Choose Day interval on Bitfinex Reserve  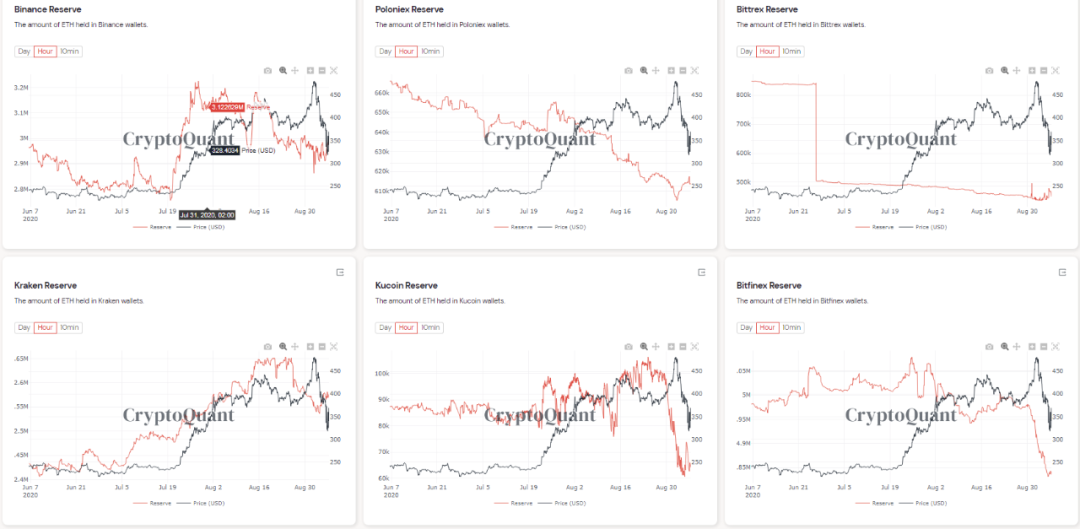pyautogui.click(x=746, y=327)
